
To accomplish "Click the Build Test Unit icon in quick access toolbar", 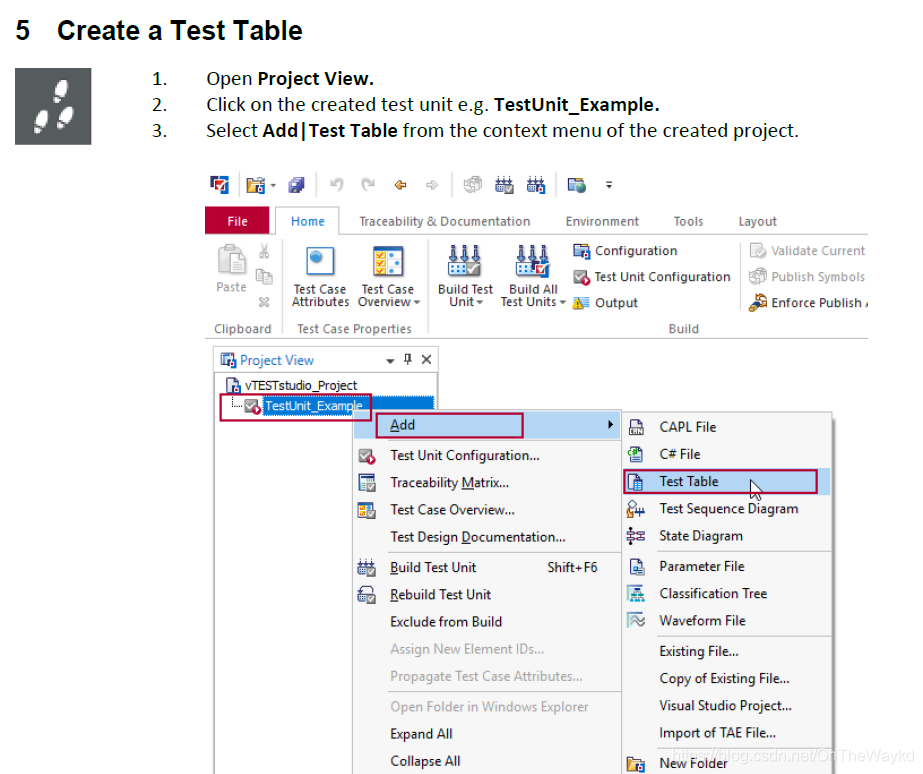I will [x=504, y=185].
